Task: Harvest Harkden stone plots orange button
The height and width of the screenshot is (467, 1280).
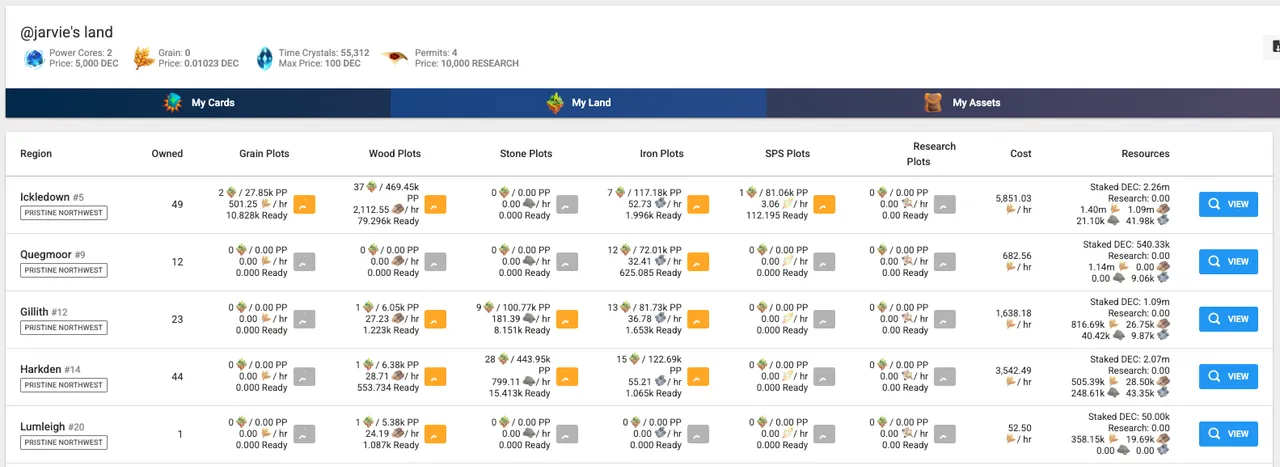Action: click(x=567, y=376)
